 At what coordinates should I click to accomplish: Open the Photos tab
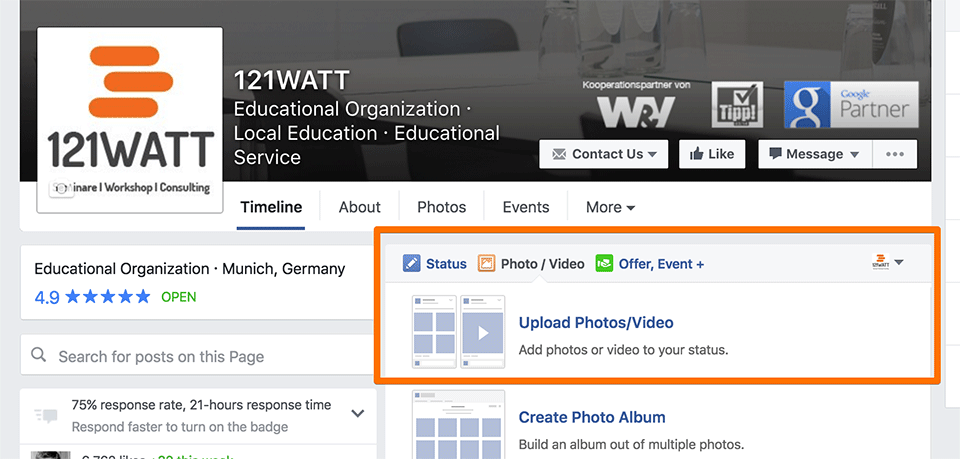[x=441, y=207]
